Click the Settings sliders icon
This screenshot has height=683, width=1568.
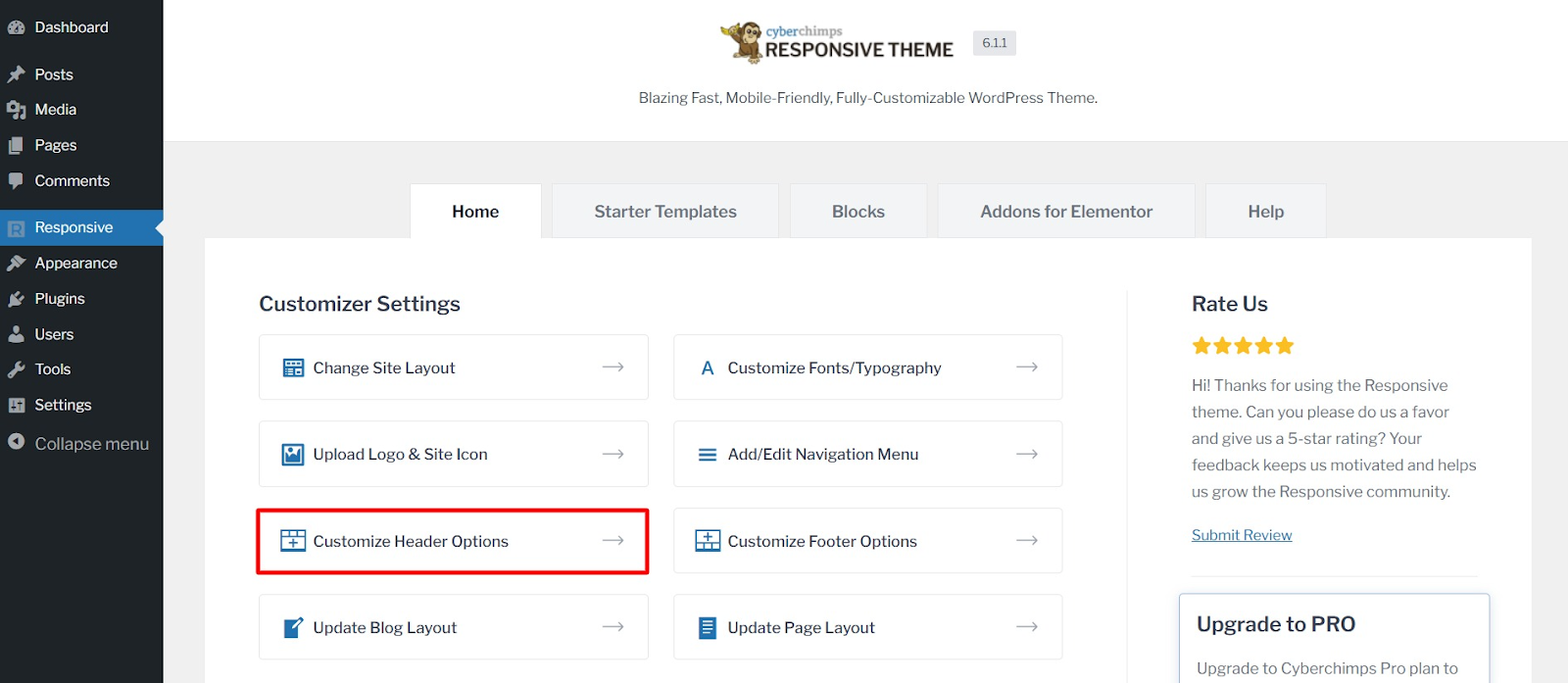(x=16, y=405)
